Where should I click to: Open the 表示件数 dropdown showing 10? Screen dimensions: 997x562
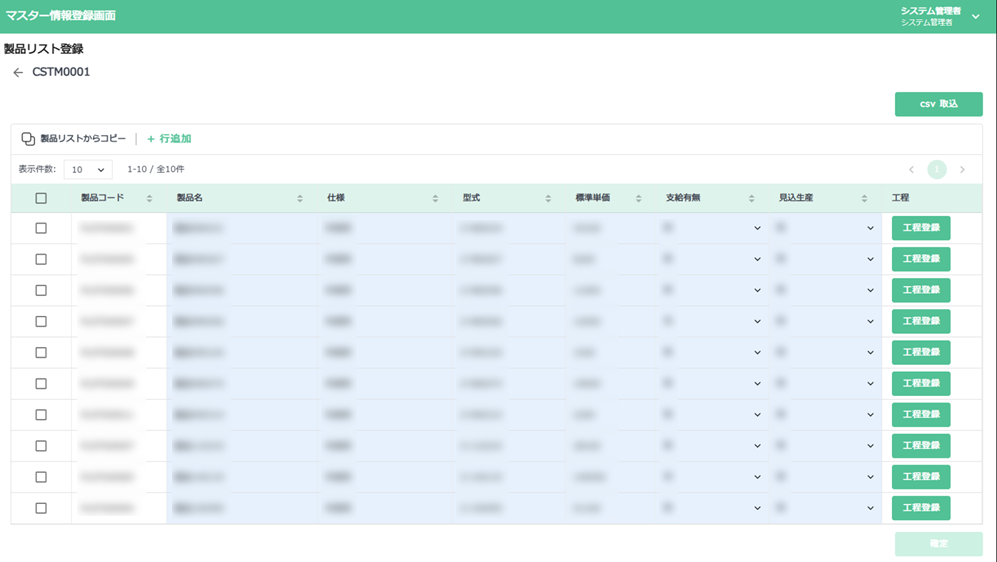(x=88, y=170)
